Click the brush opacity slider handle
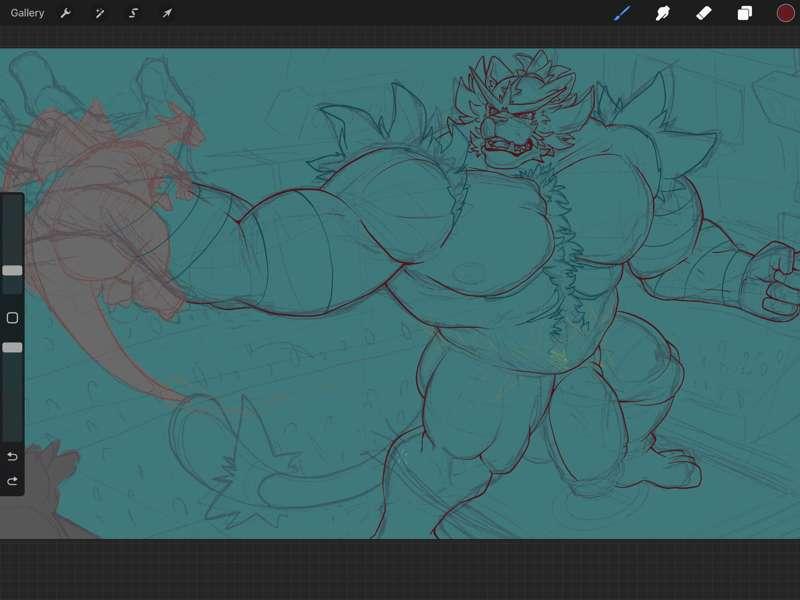This screenshot has width=800, height=600. point(12,347)
